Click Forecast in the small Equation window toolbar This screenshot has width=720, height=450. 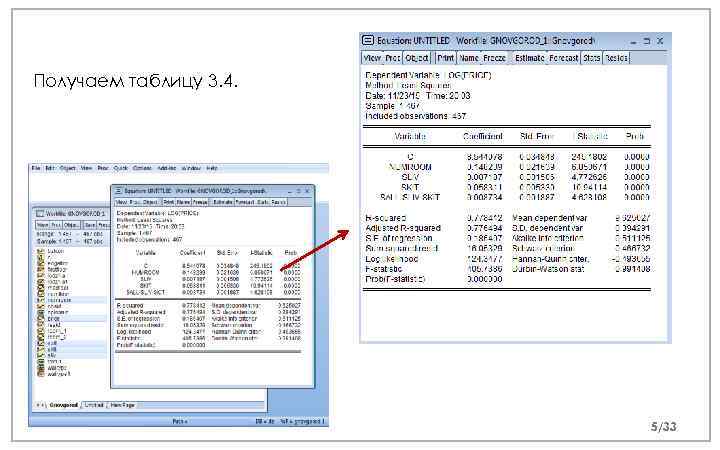[244, 202]
